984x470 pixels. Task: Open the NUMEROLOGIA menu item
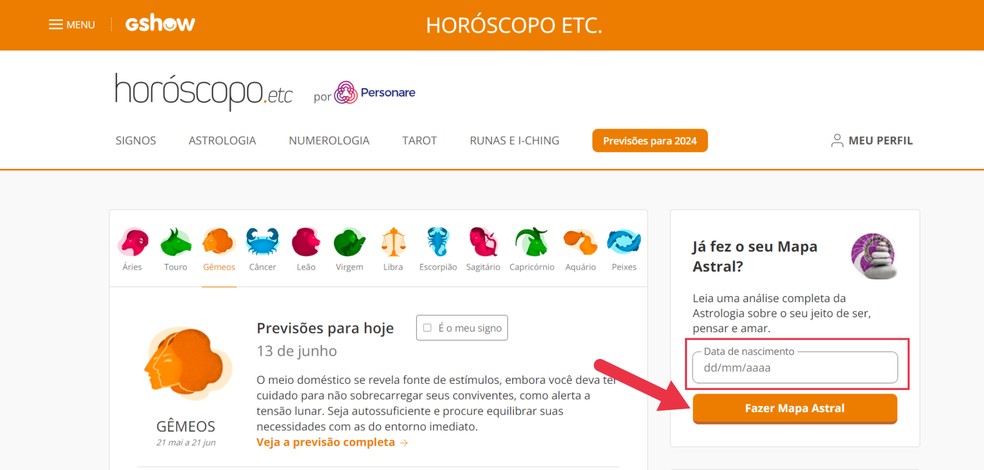(329, 141)
